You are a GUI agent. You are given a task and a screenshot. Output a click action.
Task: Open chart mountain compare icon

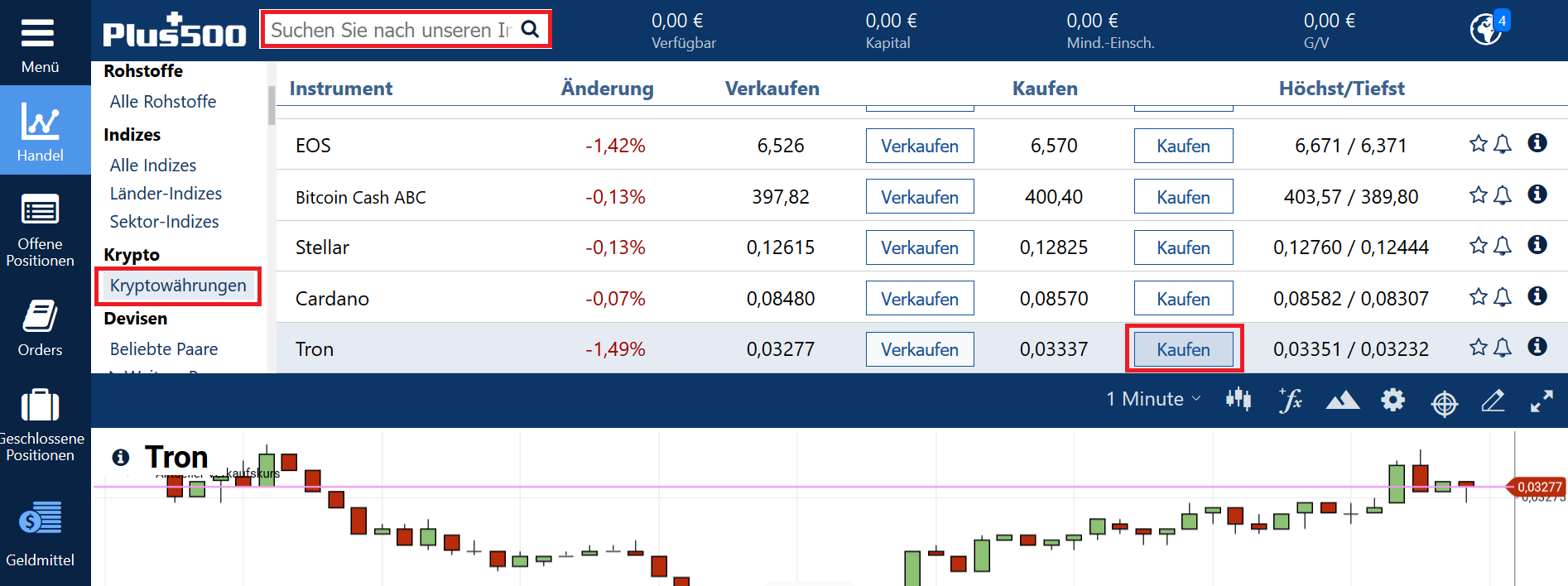[1342, 401]
